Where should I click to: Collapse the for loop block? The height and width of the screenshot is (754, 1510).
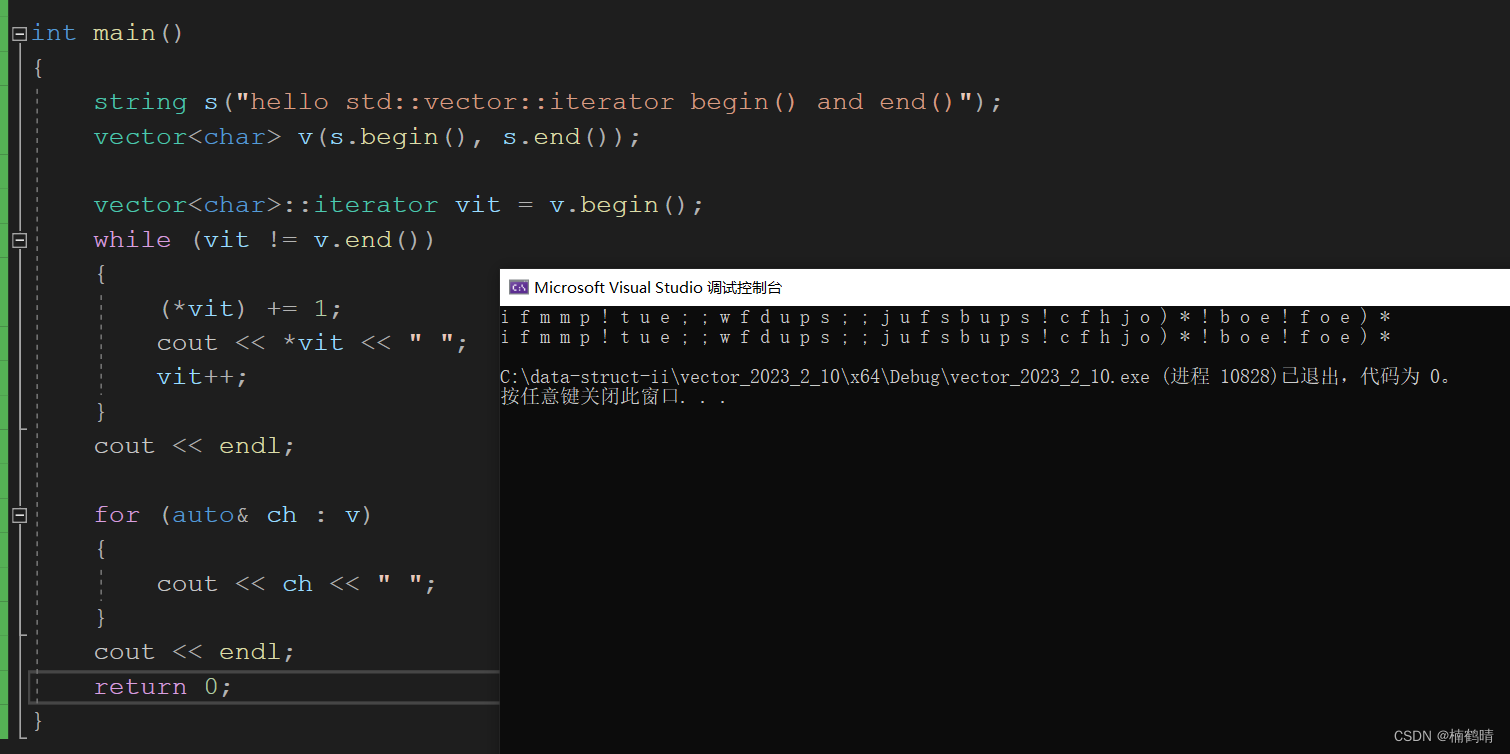[19, 515]
